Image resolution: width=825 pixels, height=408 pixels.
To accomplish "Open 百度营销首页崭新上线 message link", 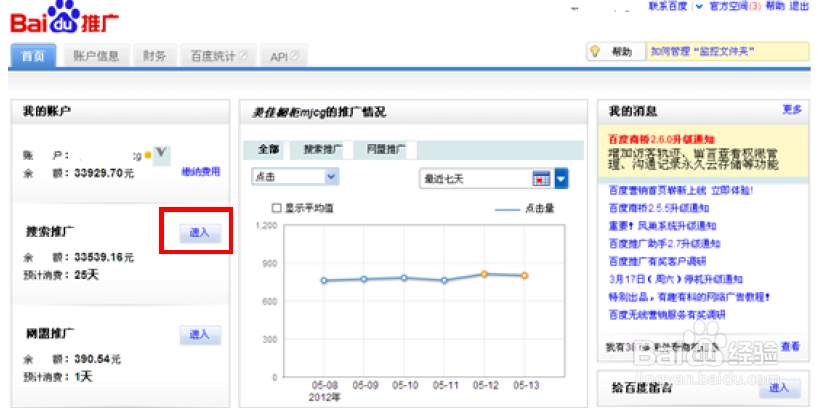I will point(681,191).
